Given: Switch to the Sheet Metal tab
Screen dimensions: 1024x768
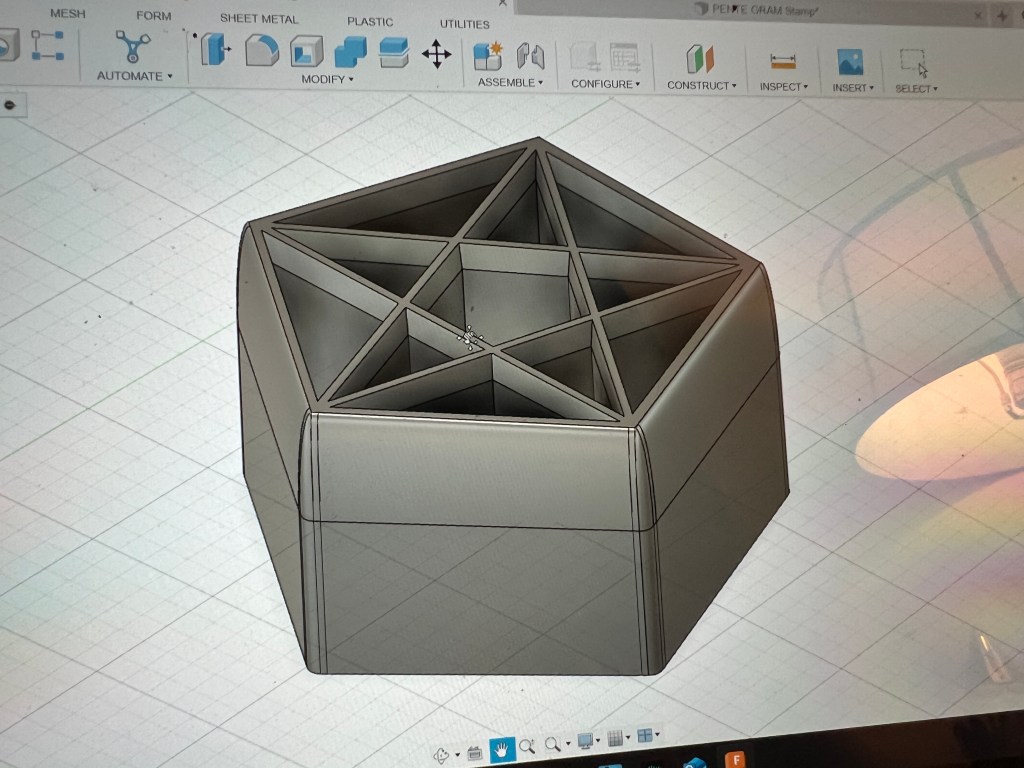Looking at the screenshot, I should 259,18.
